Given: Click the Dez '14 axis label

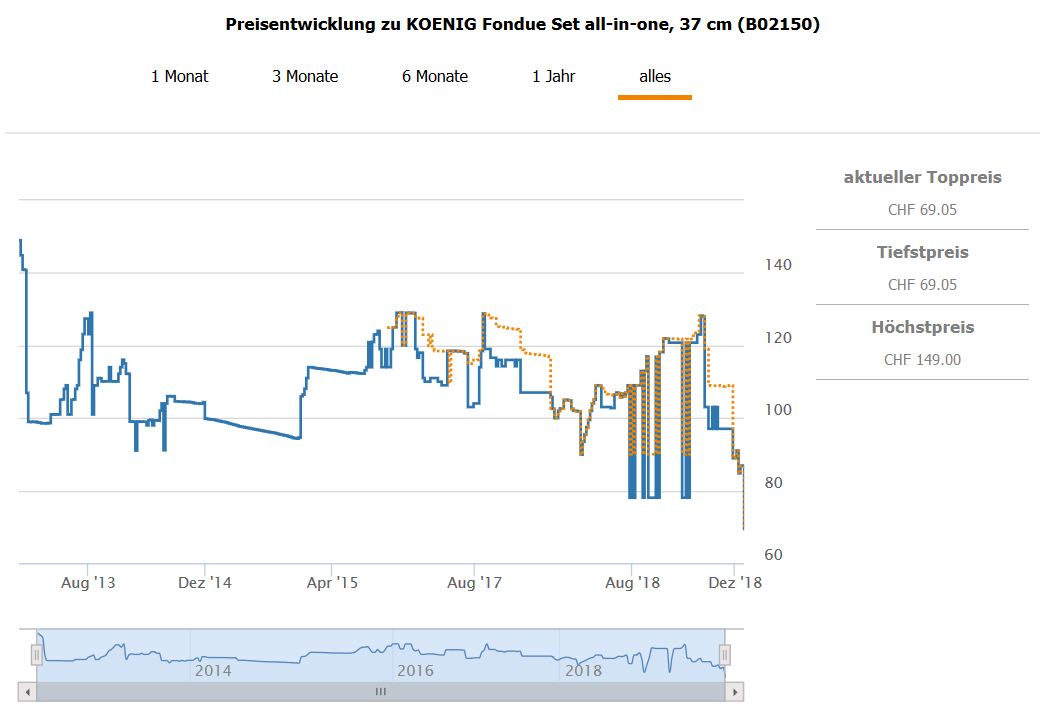Looking at the screenshot, I should tap(205, 583).
